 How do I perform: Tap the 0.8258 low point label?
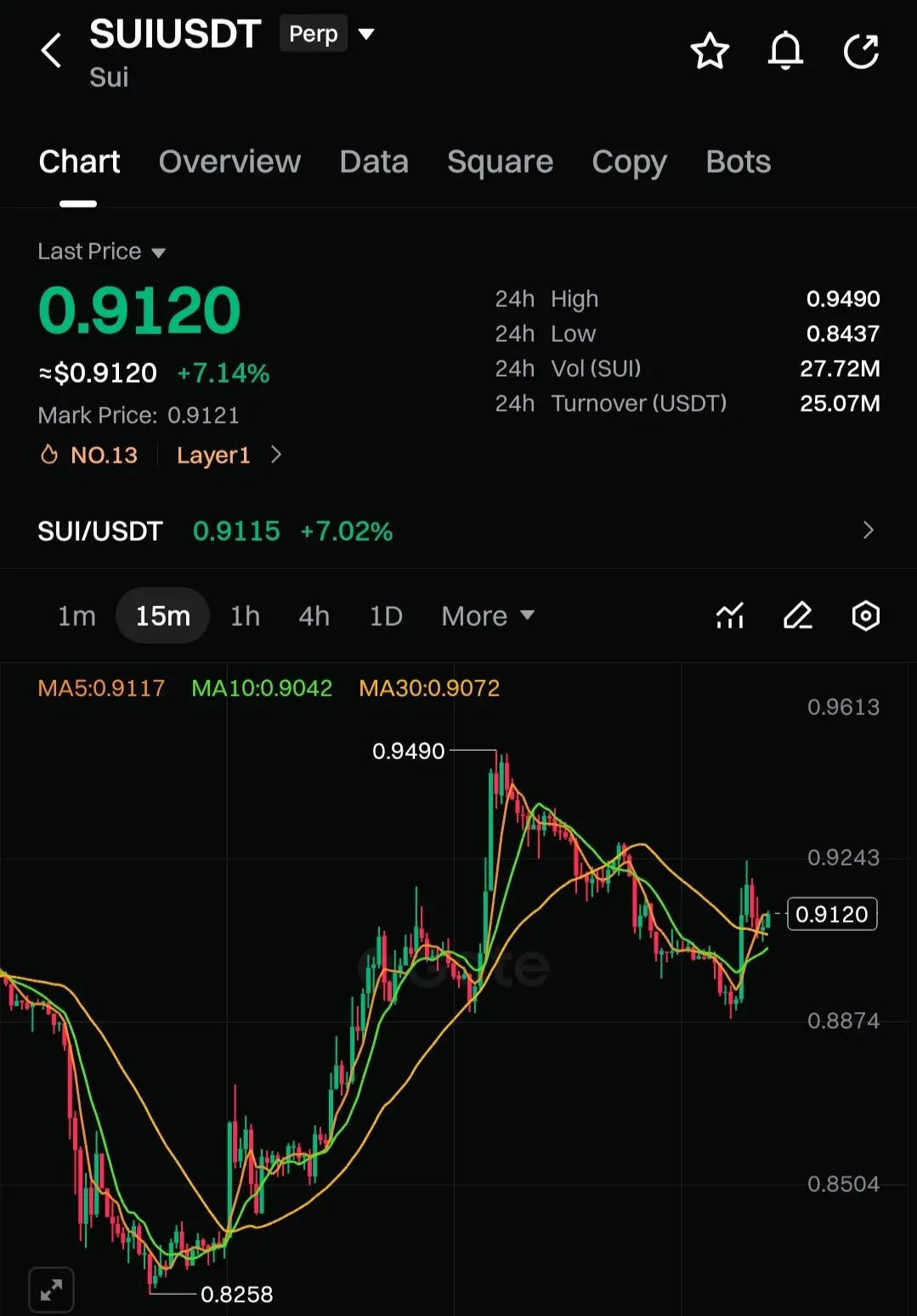pos(237,1294)
